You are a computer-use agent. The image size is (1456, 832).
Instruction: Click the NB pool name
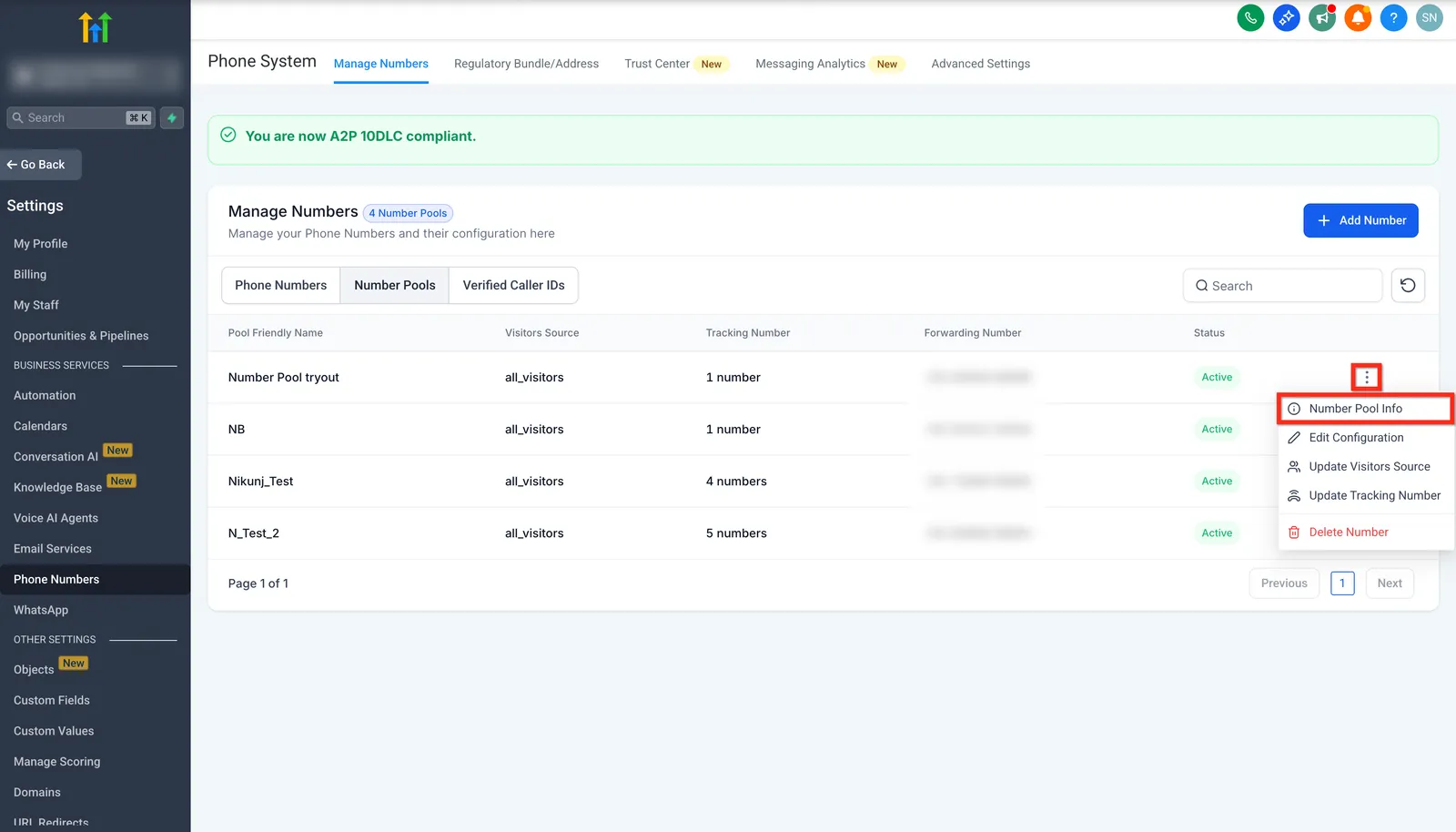(x=237, y=430)
